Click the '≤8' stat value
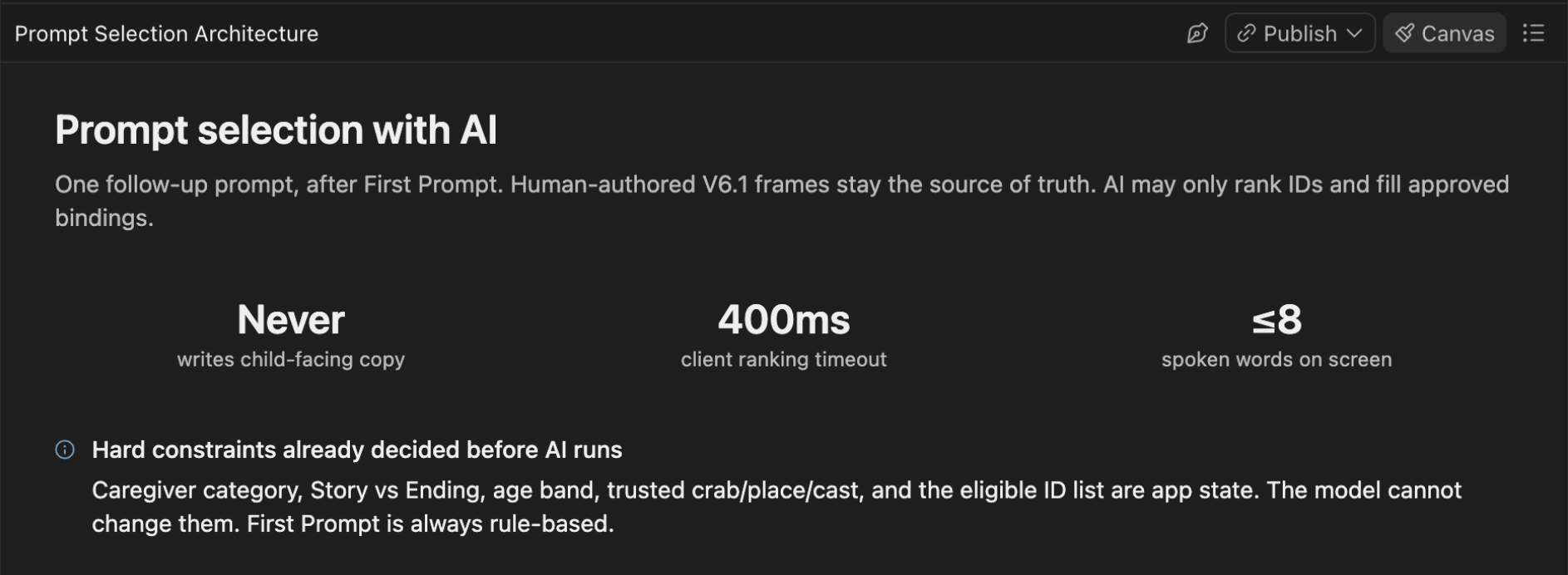The height and width of the screenshot is (575, 1568). [1277, 319]
